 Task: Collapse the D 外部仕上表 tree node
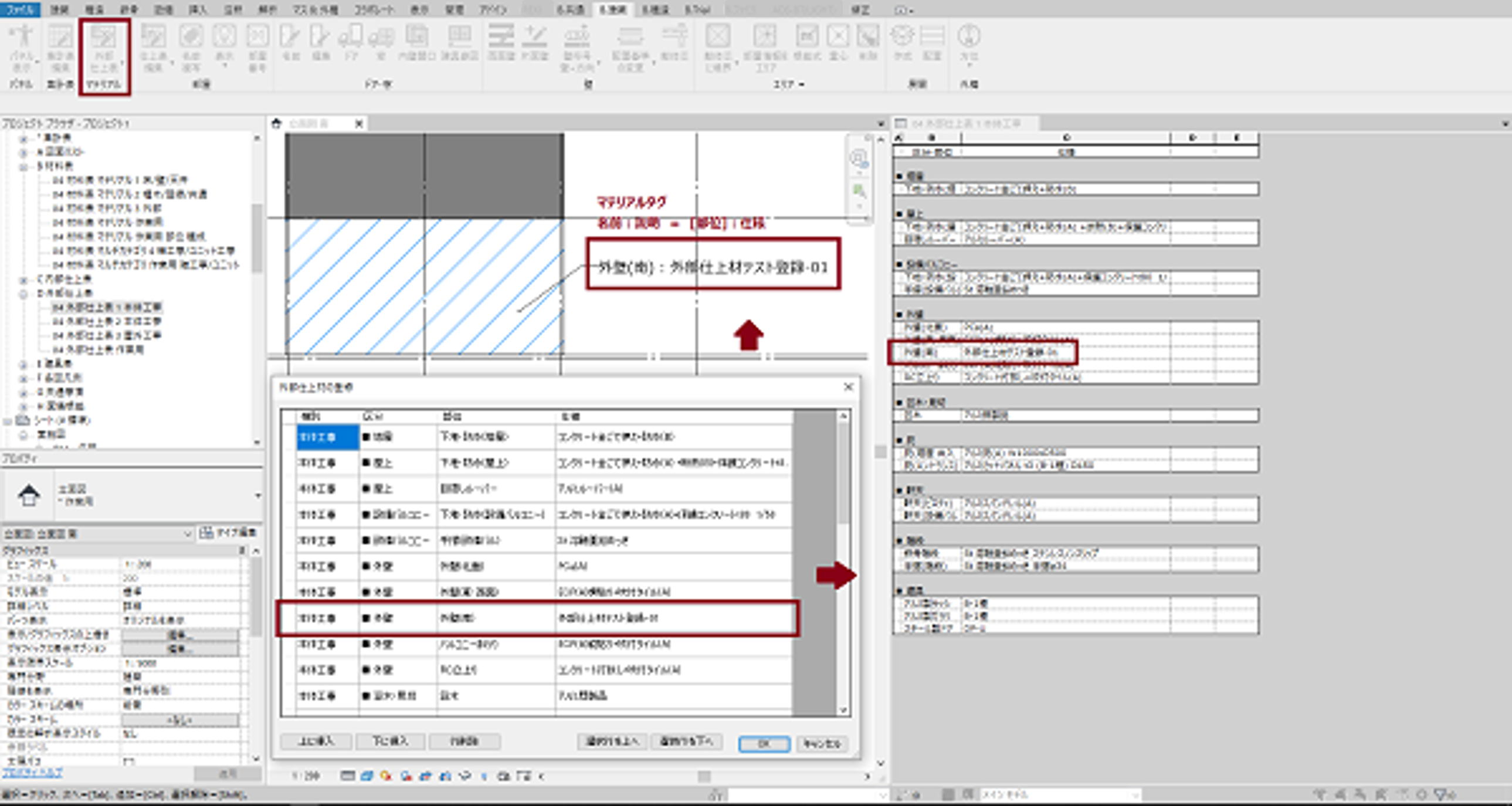(23, 293)
